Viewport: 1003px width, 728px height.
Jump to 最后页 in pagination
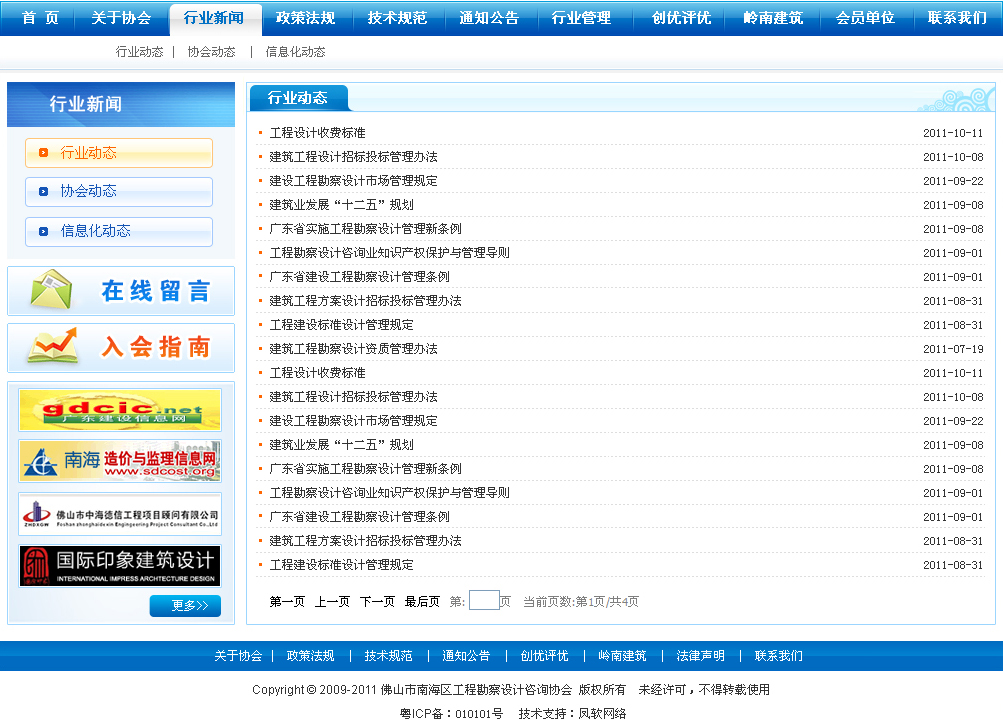tap(422, 602)
